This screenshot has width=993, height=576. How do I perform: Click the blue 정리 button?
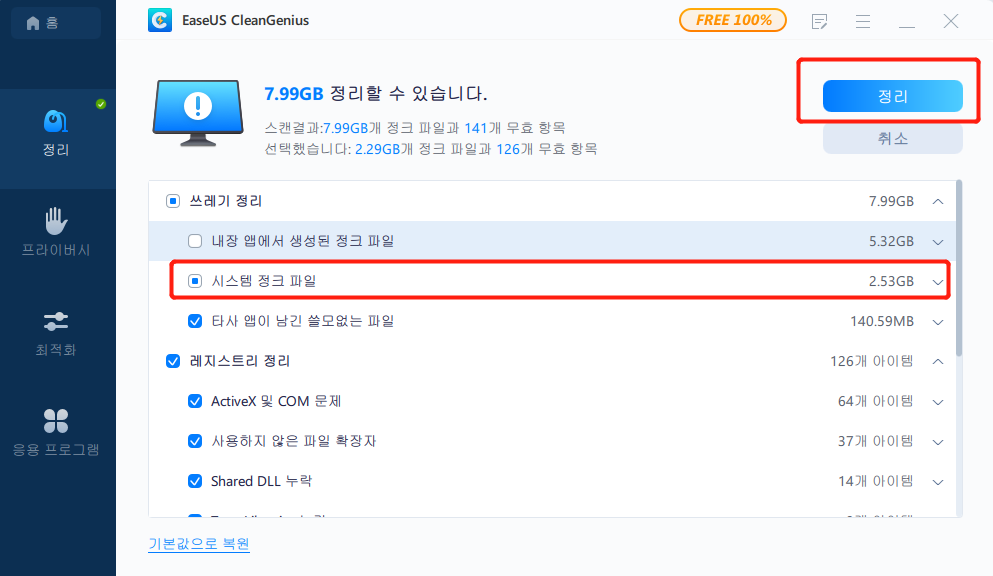tap(892, 96)
